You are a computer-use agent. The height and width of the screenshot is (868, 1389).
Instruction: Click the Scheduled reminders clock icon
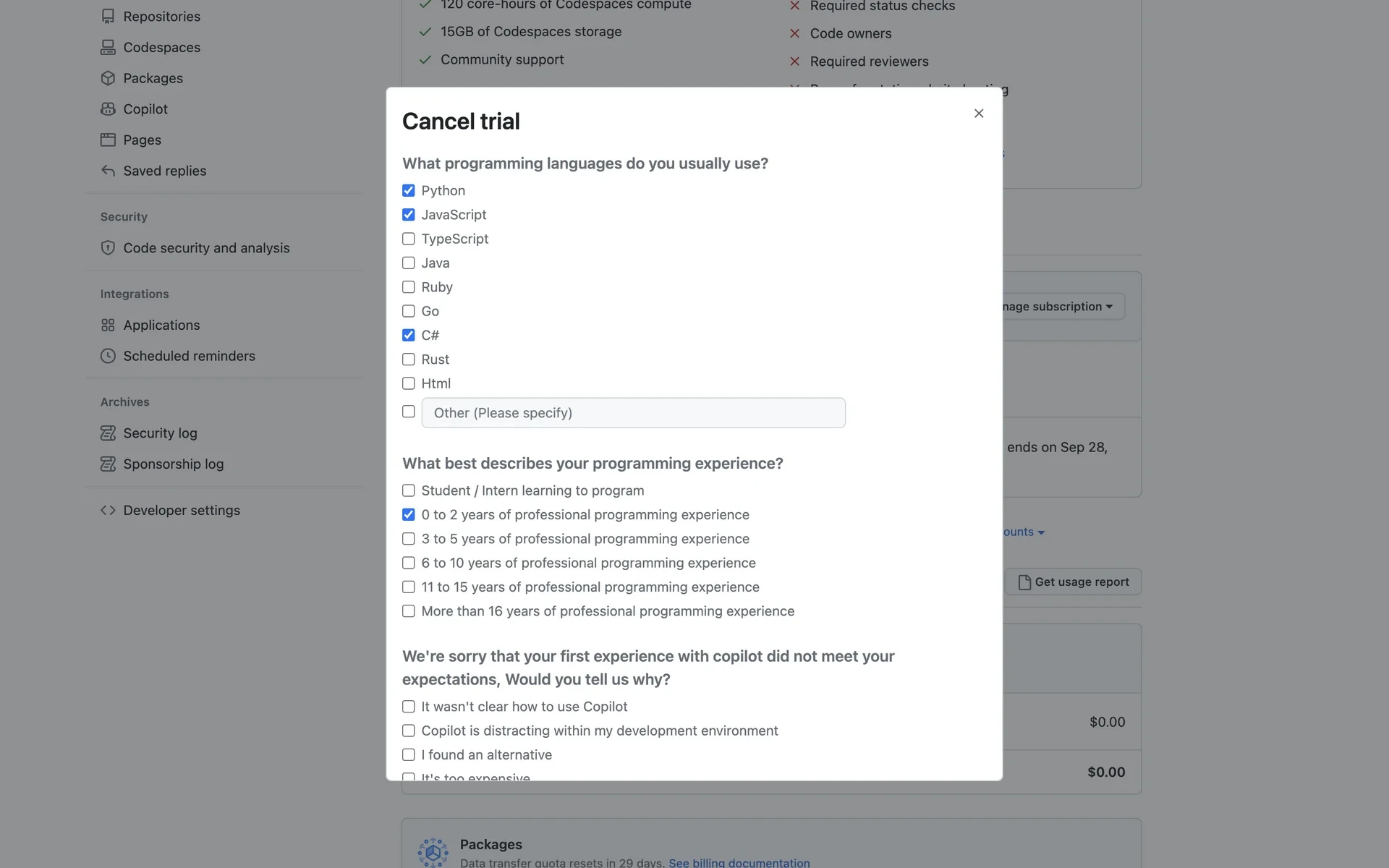click(108, 356)
